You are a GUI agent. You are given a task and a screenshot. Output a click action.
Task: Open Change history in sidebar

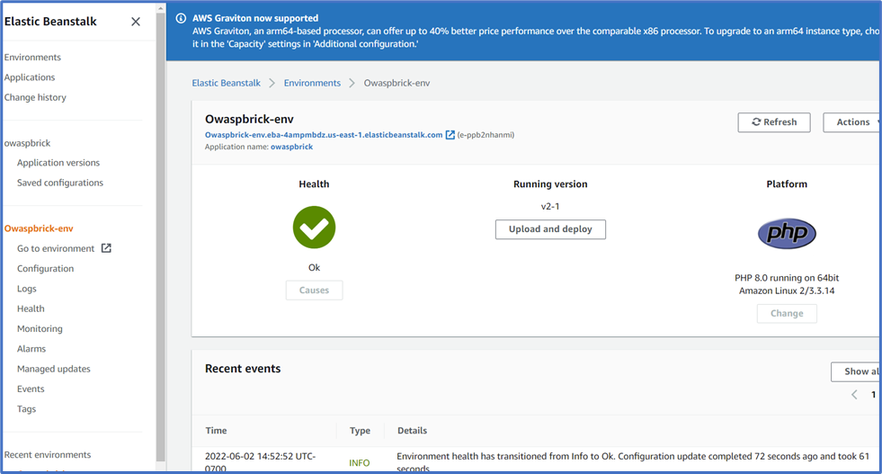pos(35,97)
